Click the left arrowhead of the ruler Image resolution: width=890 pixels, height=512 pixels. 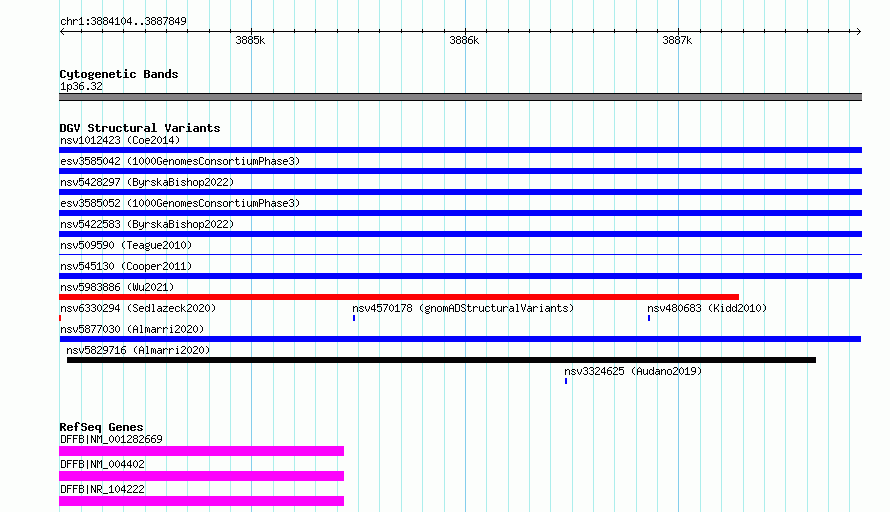coord(62,32)
